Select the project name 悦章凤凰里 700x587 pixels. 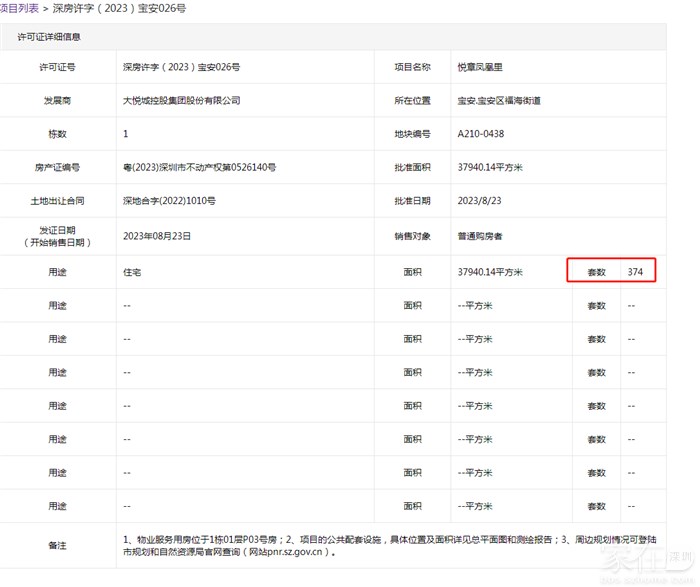coord(482,67)
